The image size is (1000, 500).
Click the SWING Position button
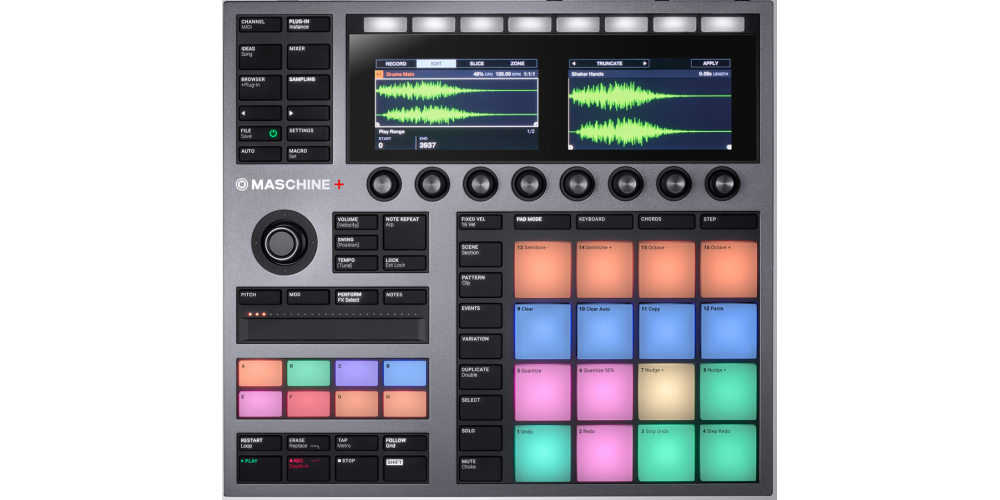[357, 242]
